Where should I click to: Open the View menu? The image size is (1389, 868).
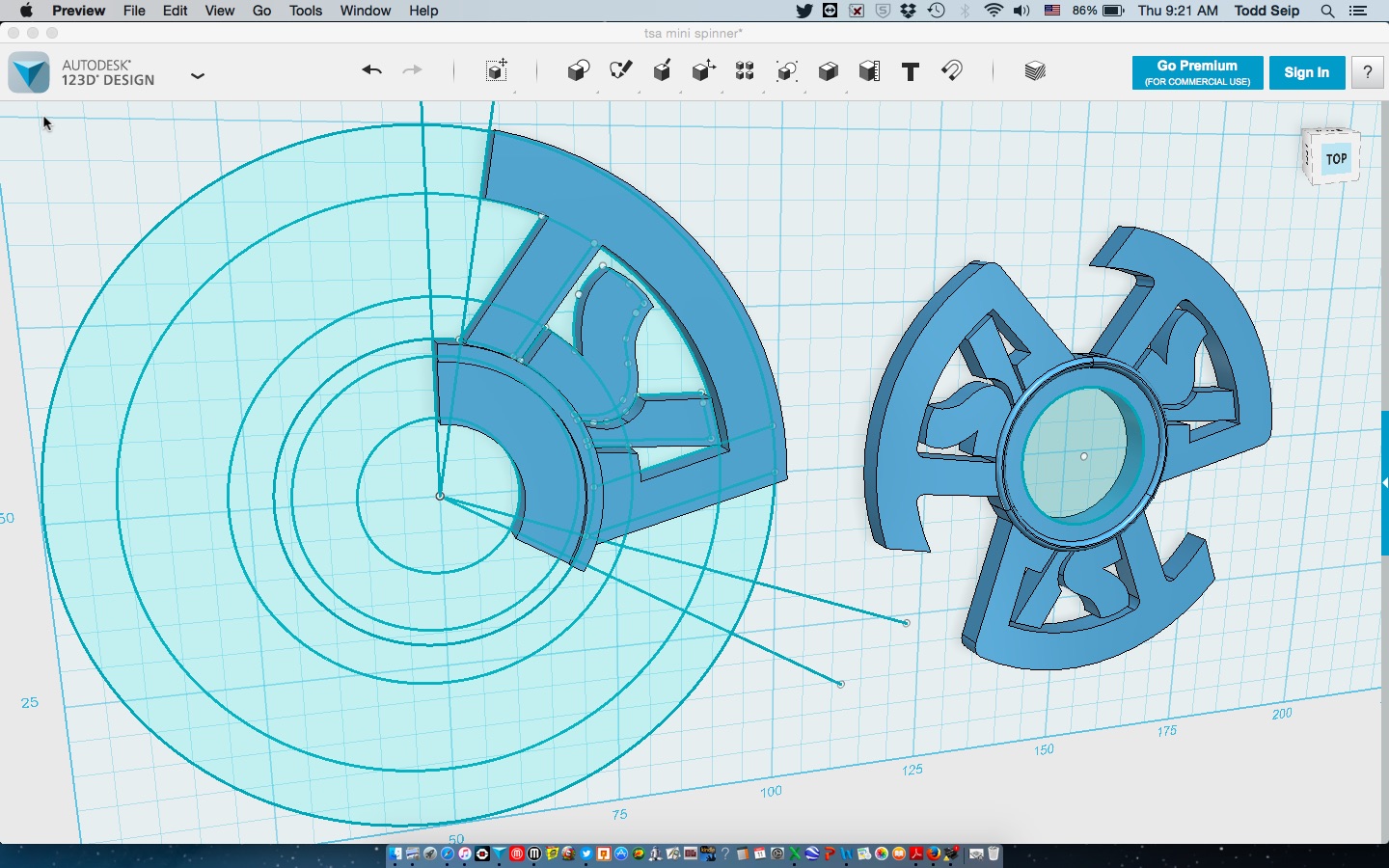[220, 11]
